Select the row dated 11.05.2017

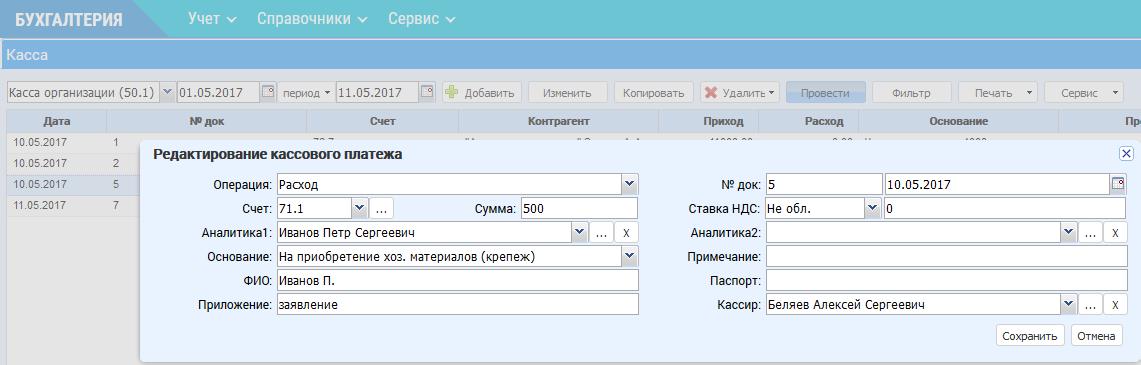click(x=73, y=206)
